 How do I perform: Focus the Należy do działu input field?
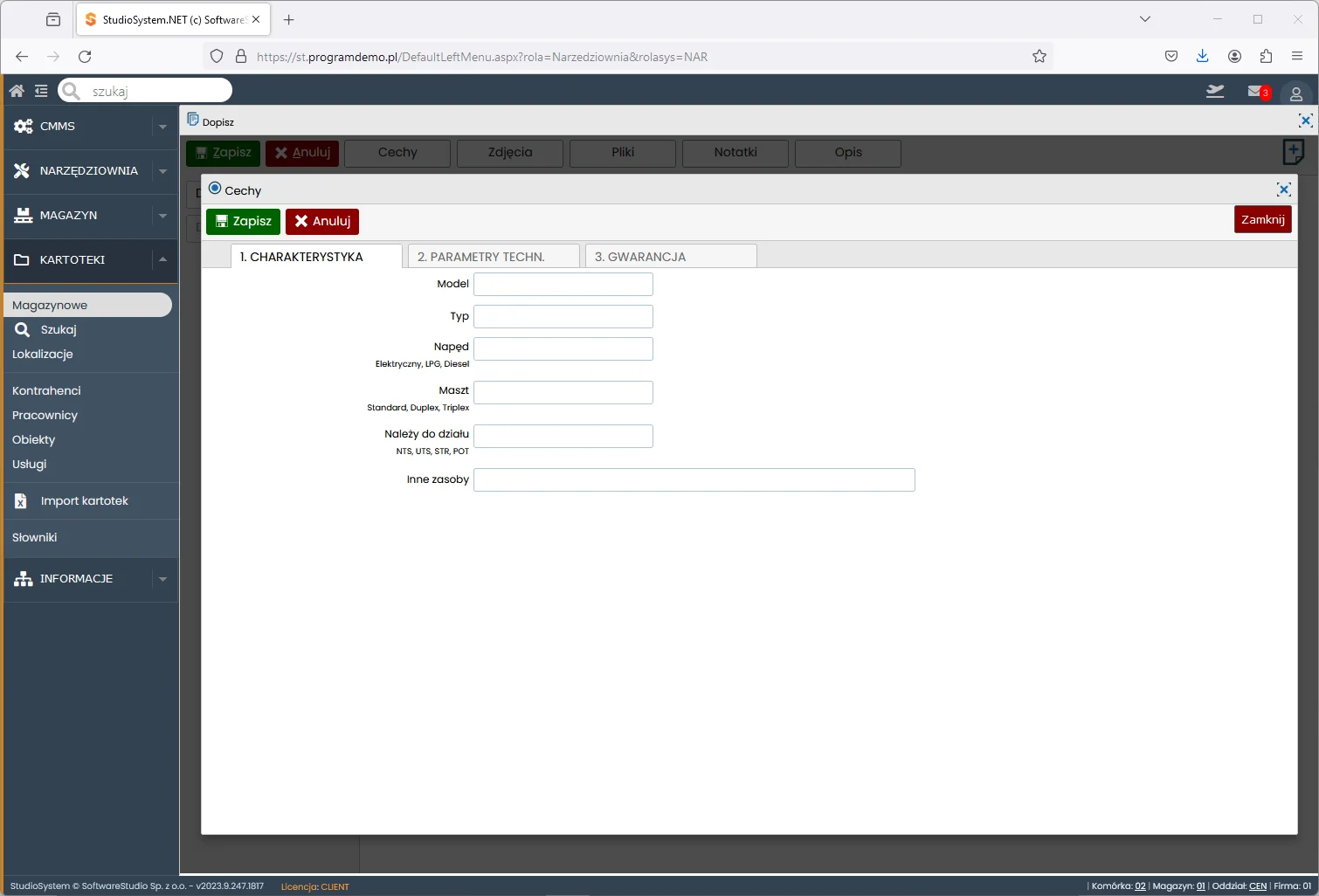click(x=563, y=437)
